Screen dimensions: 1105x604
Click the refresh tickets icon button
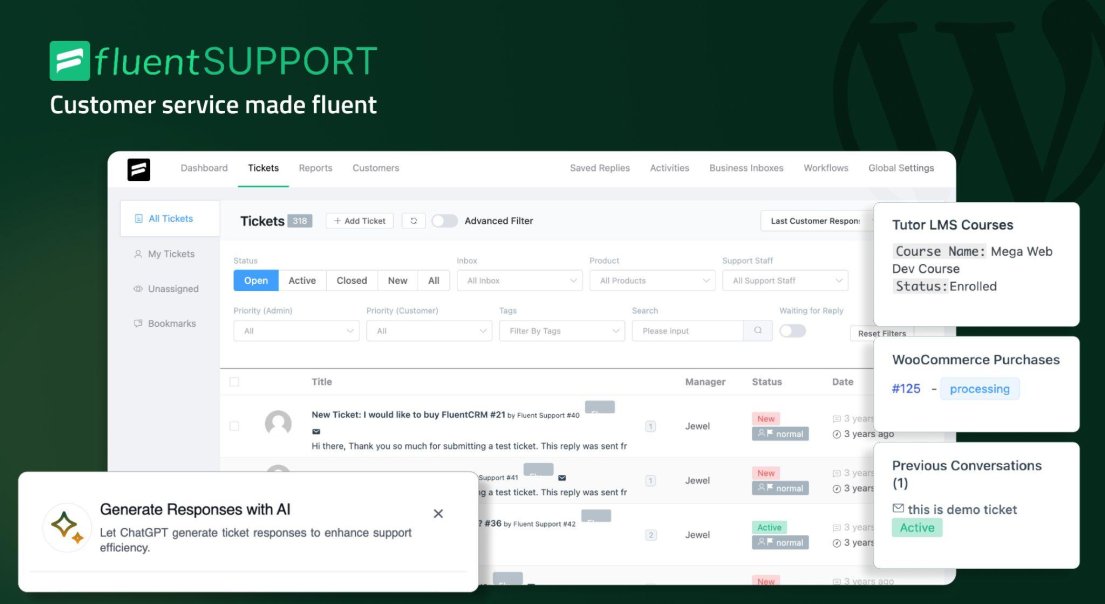tap(414, 221)
